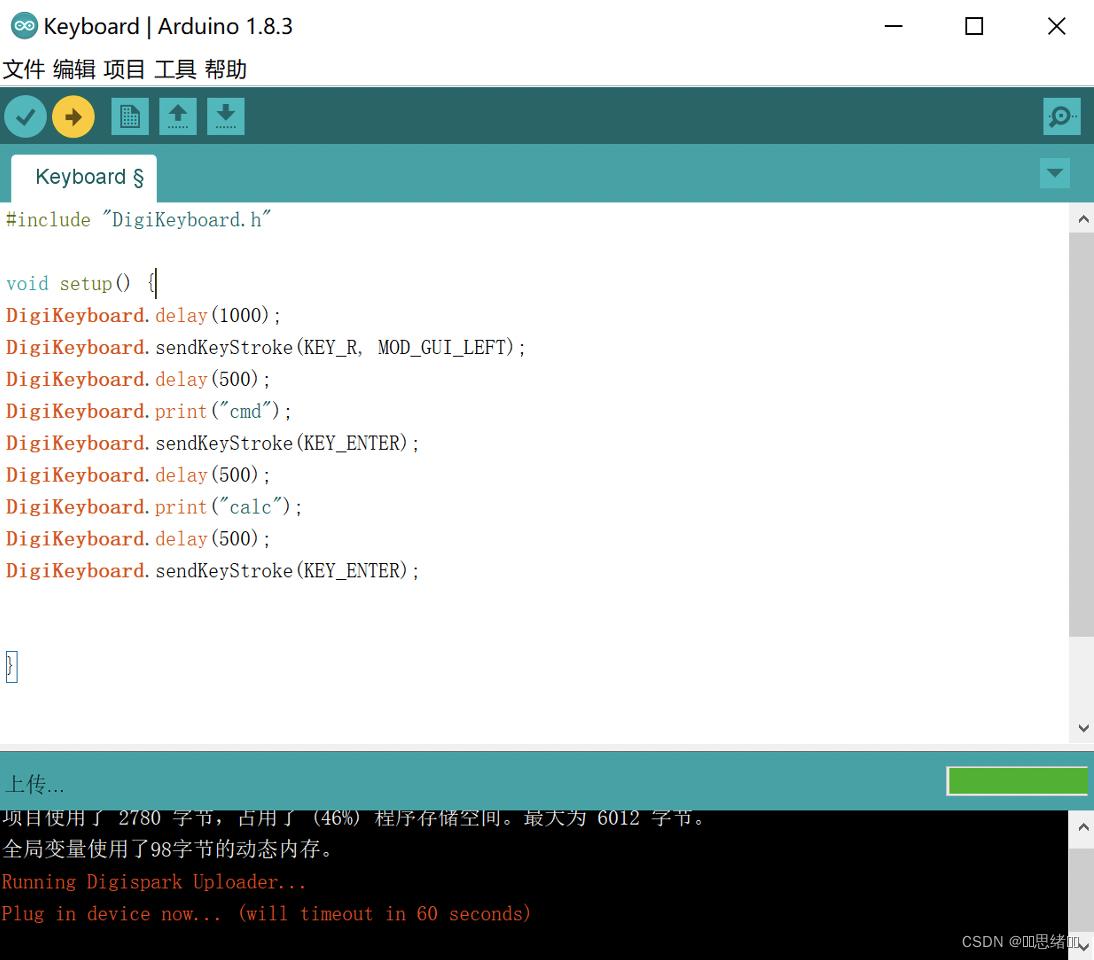Click the last sendKeyStroke(KEY_ENTER) line

(x=212, y=571)
